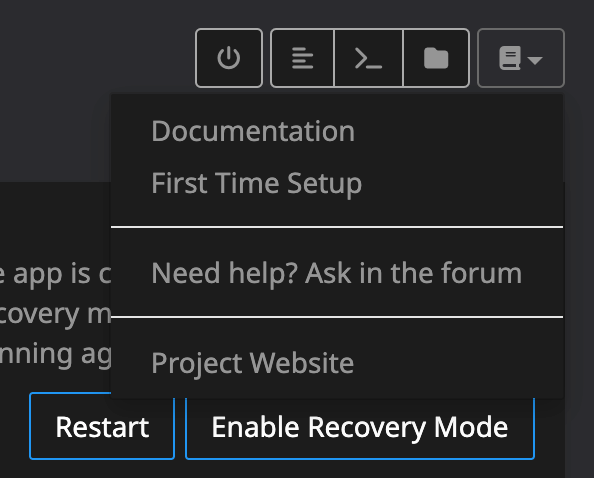594x478 pixels.
Task: Select Documentation from the dropdown menu
Action: point(253,131)
